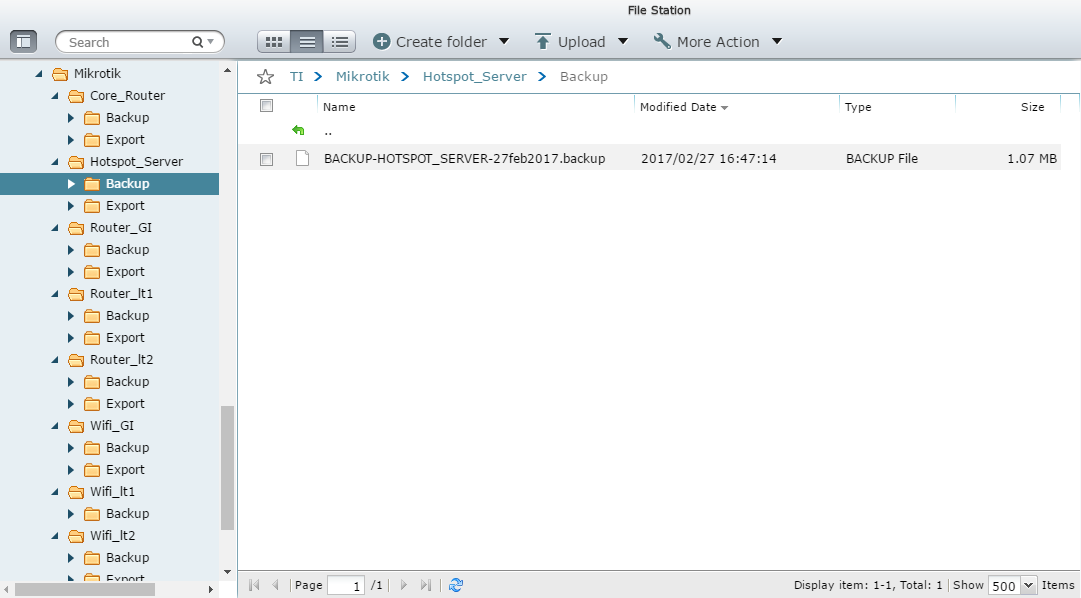Add current folder to favorites star

(x=265, y=77)
